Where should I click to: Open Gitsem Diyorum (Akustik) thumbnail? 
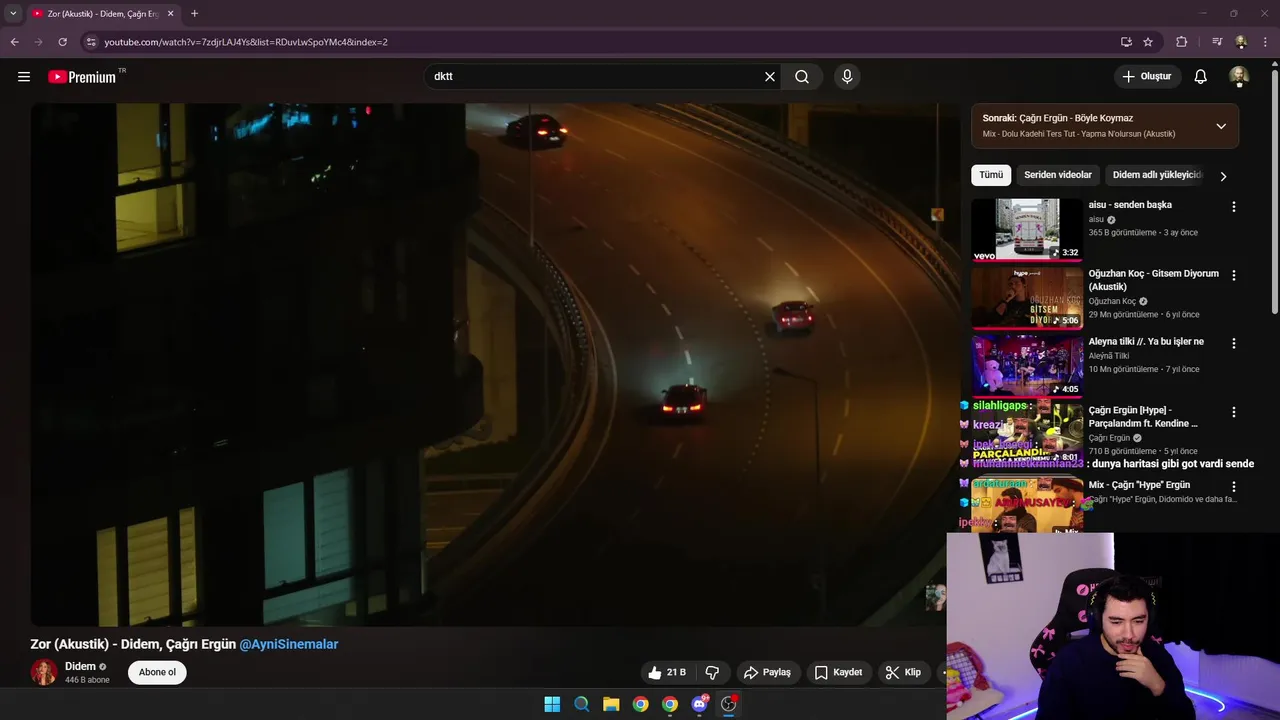[x=1027, y=298]
